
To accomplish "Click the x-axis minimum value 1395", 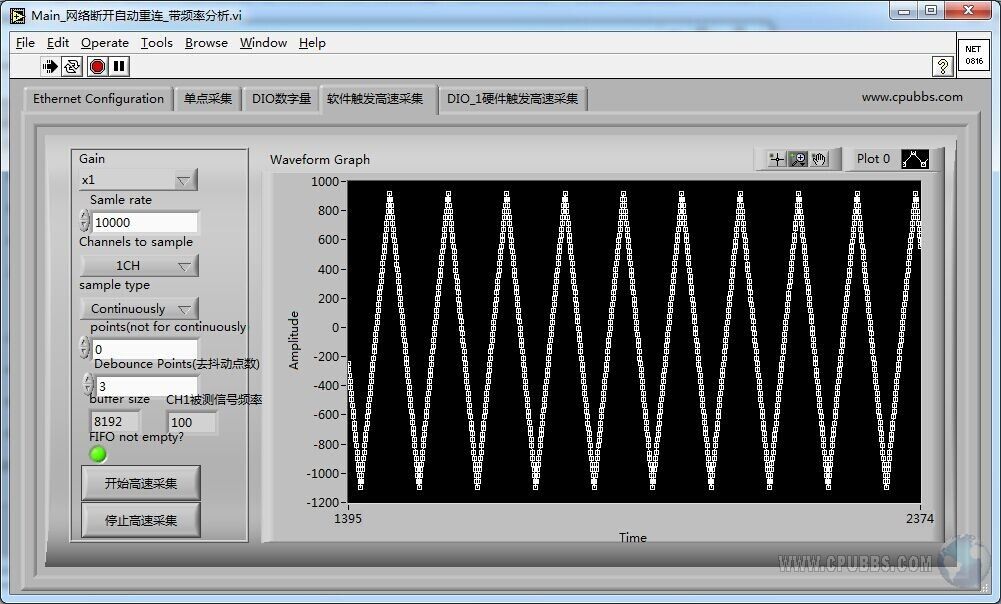I will click(348, 518).
